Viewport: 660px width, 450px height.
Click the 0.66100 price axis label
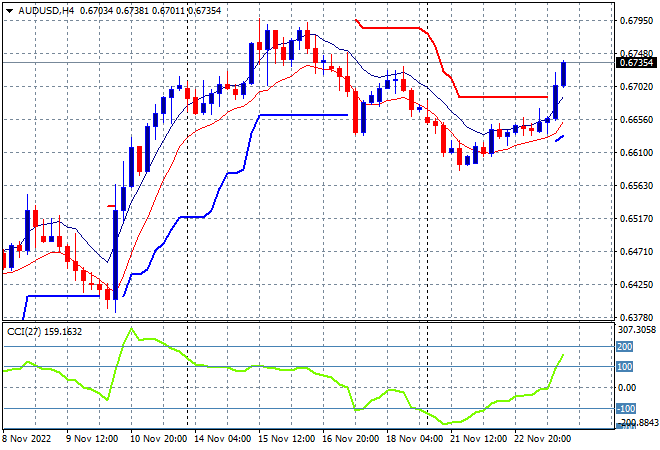(636, 152)
